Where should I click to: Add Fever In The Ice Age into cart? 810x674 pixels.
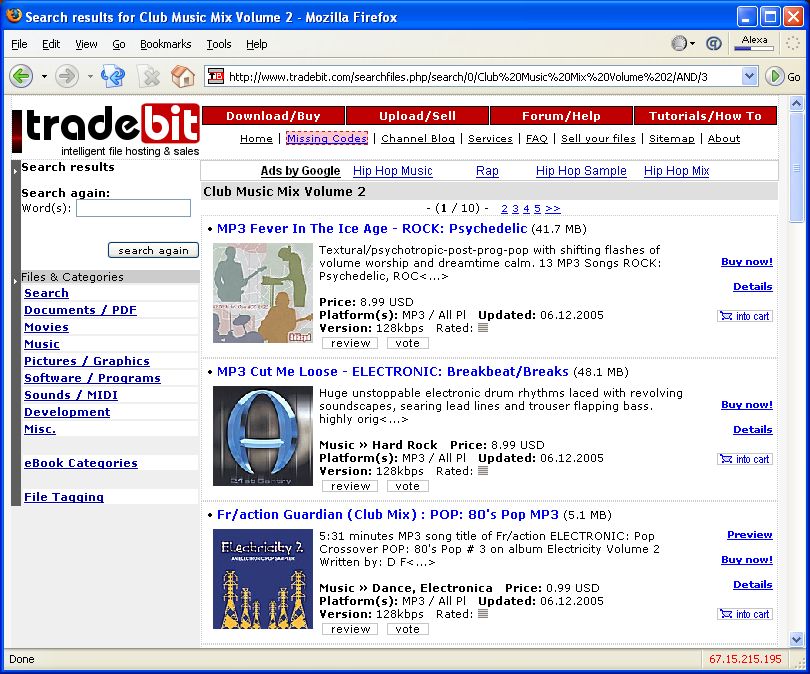tap(745, 316)
